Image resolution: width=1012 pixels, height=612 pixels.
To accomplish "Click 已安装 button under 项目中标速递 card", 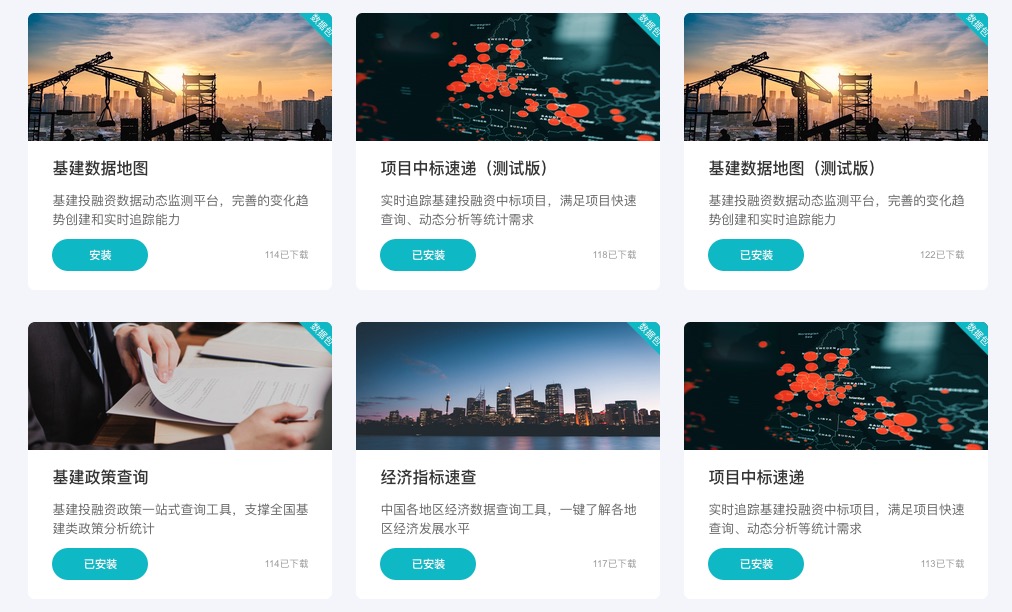I will click(756, 564).
